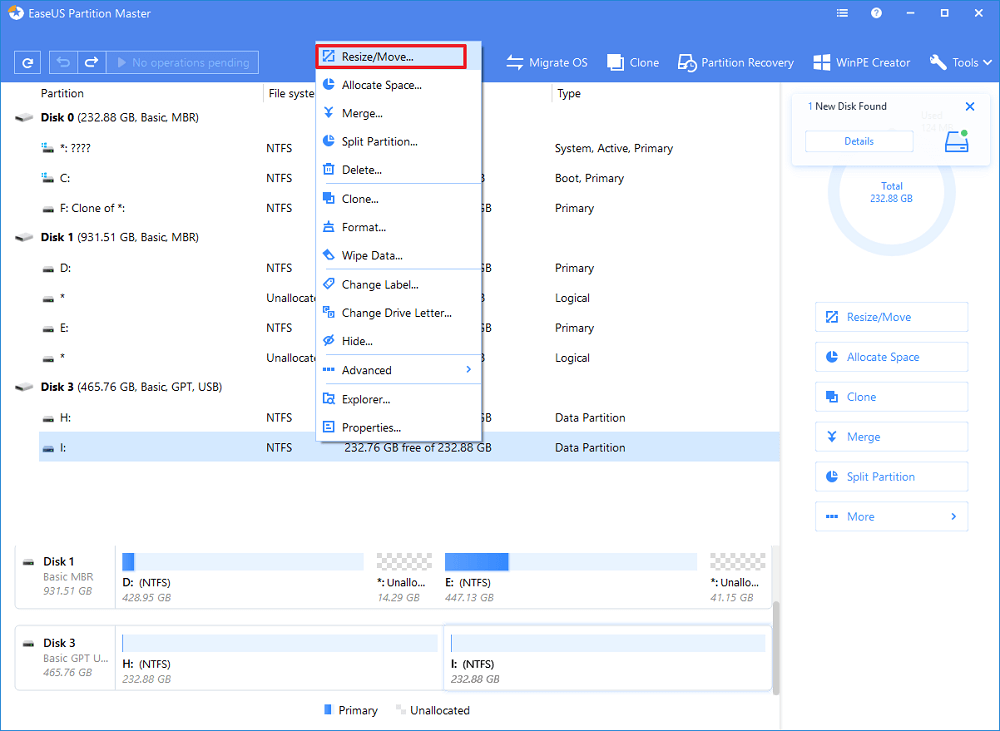Click Resize/Move button in right panel
The image size is (1000, 731).
click(x=892, y=317)
